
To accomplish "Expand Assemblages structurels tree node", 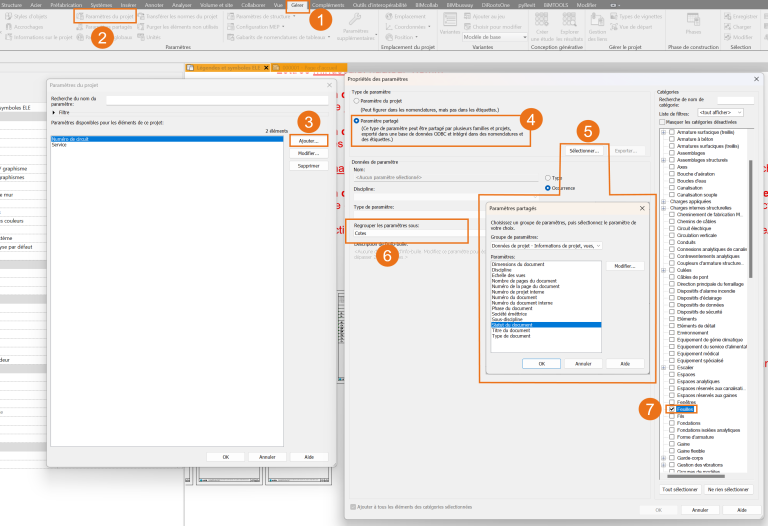I will 664,160.
